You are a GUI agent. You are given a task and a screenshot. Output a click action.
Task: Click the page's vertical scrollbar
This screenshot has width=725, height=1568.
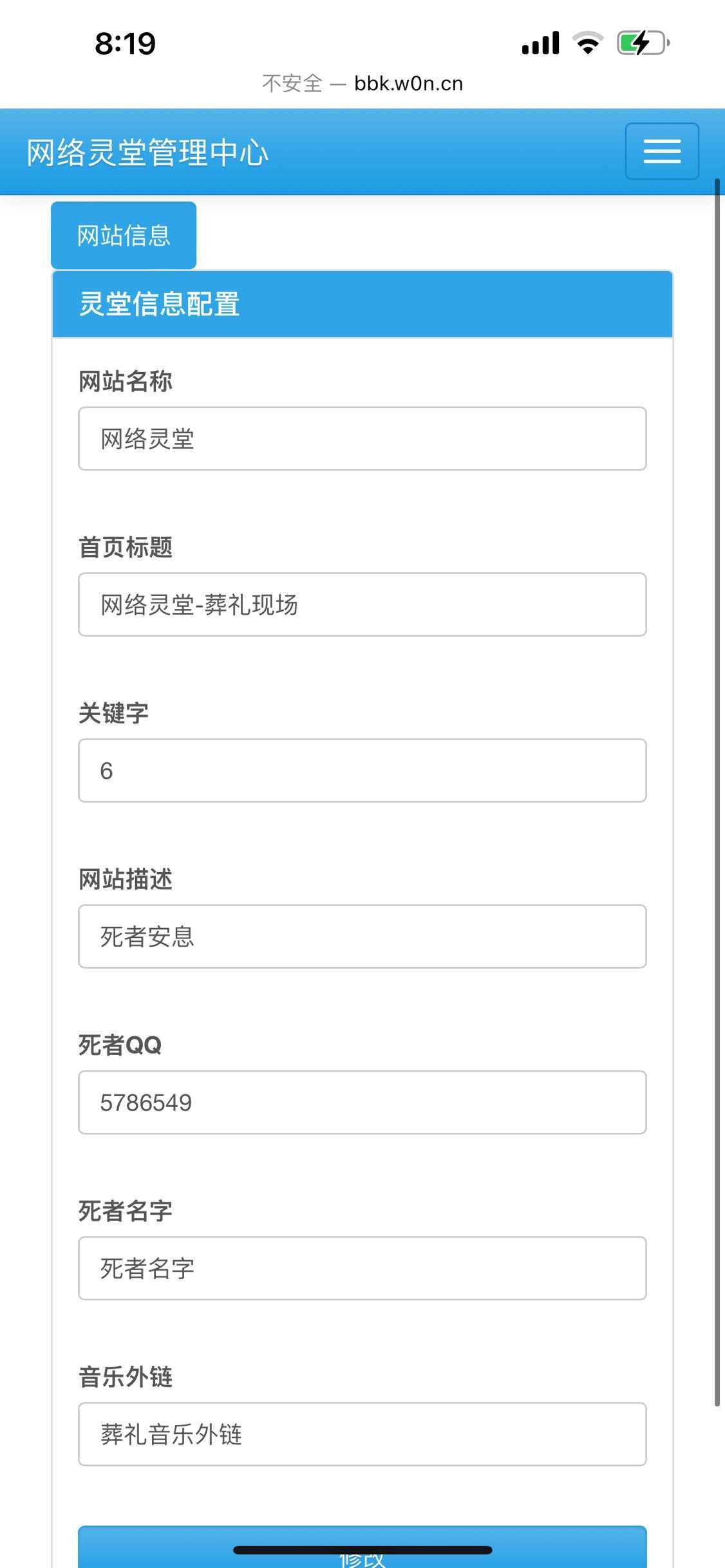point(717,792)
